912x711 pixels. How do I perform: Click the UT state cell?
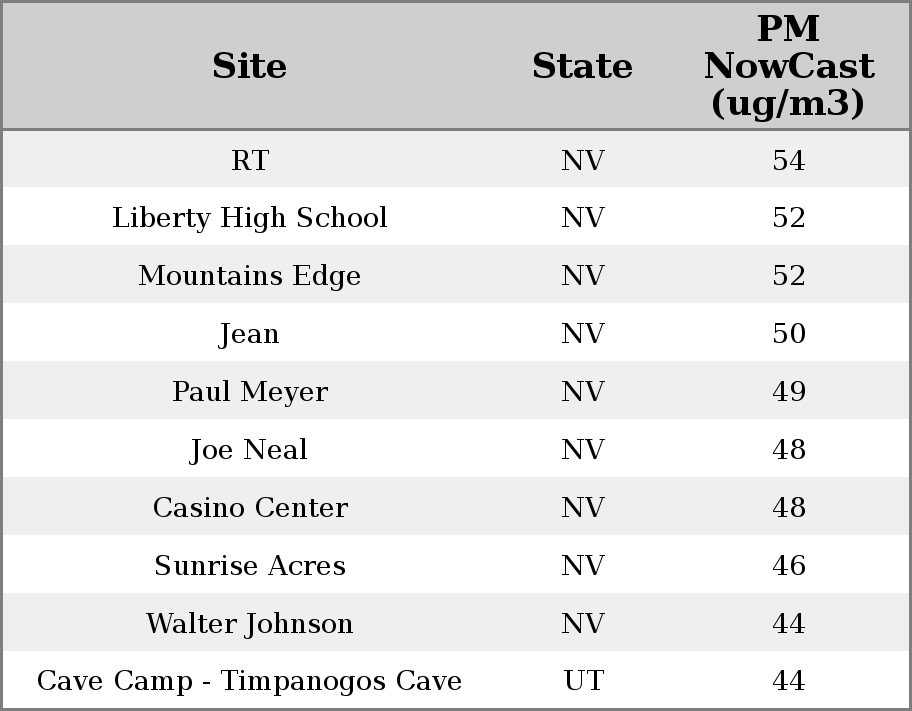583,681
